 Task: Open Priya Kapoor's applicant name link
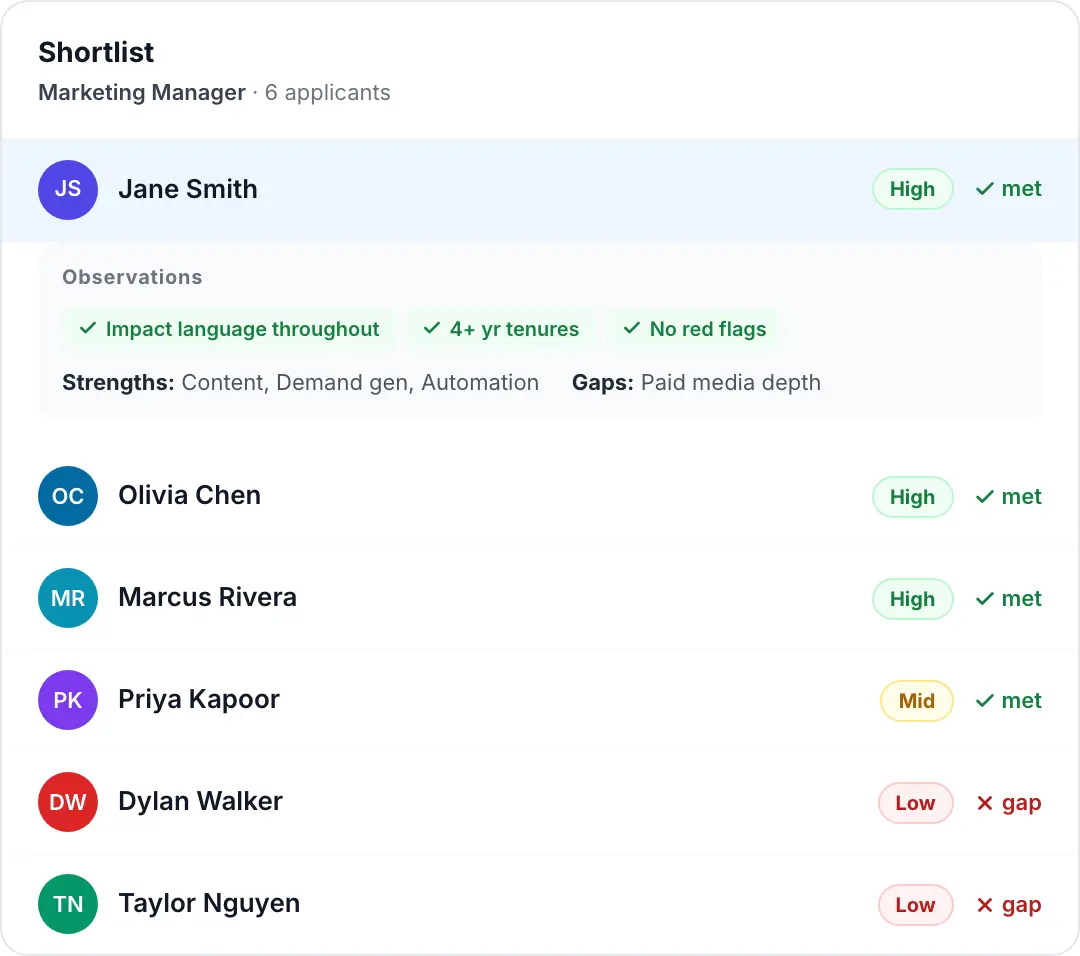pos(198,700)
